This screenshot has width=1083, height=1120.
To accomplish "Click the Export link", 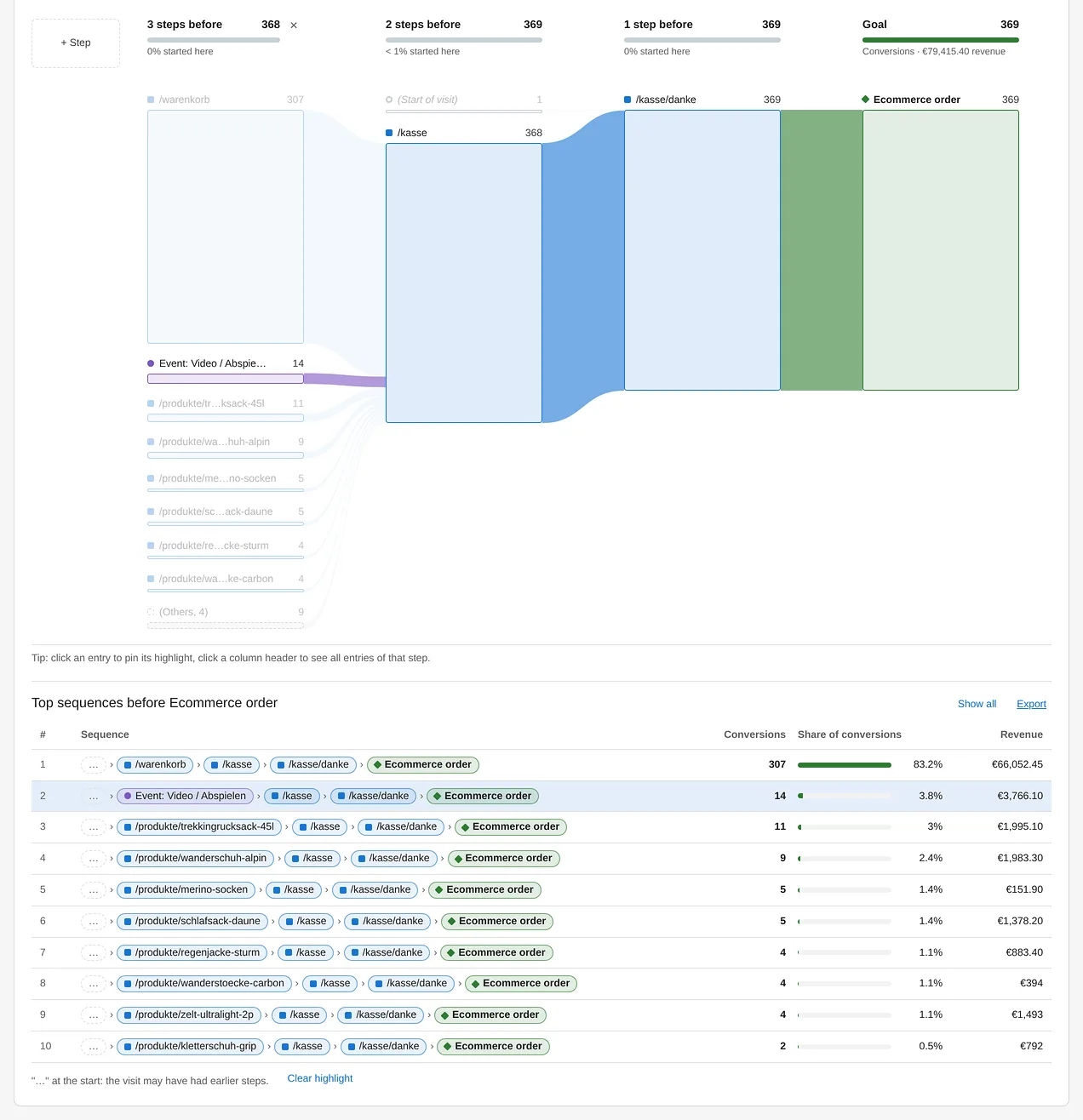I will coord(1031,704).
